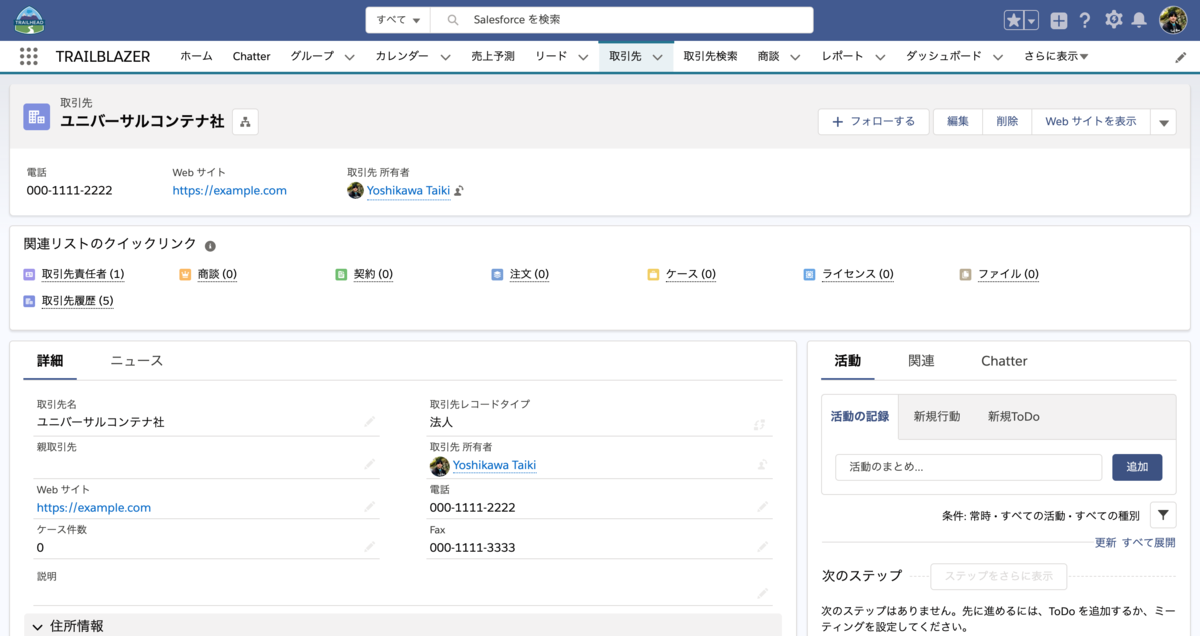1200x636 pixels.
Task: Select the 新規ToDo tab
Action: pos(1014,416)
